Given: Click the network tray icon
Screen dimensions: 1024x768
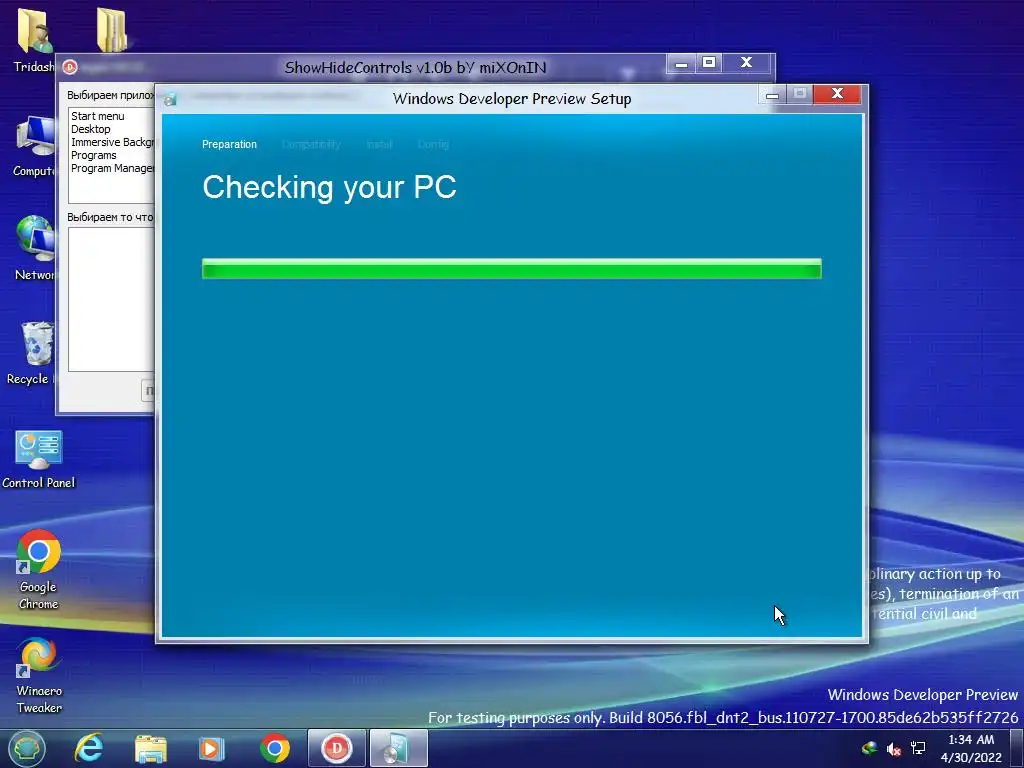Looking at the screenshot, I should [x=918, y=748].
